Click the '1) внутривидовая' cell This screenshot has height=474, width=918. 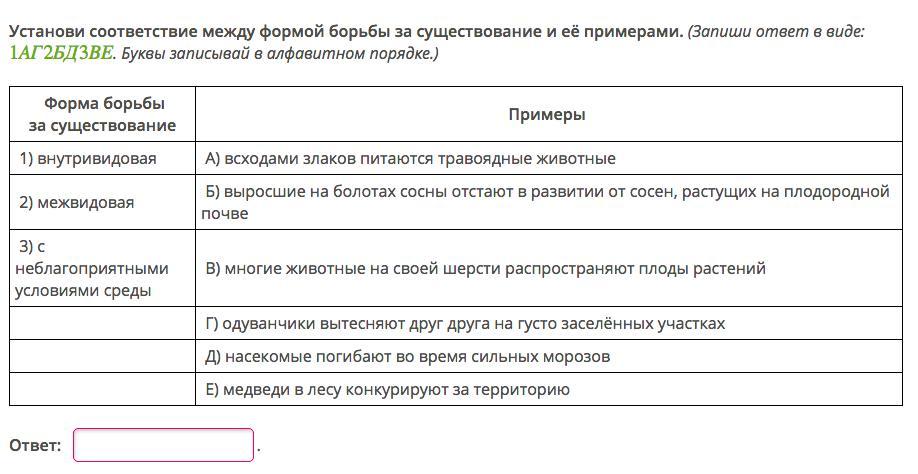[x=88, y=158]
